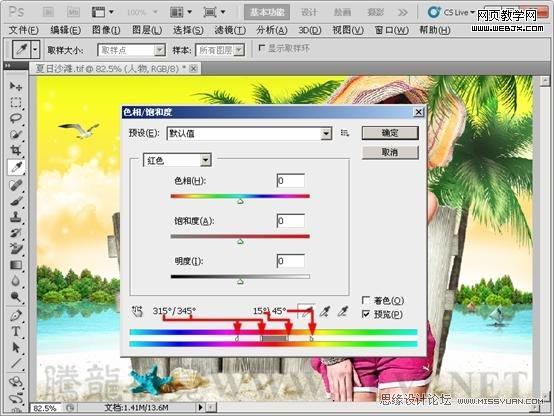Click the 色相 hue slider handle

tap(240, 201)
